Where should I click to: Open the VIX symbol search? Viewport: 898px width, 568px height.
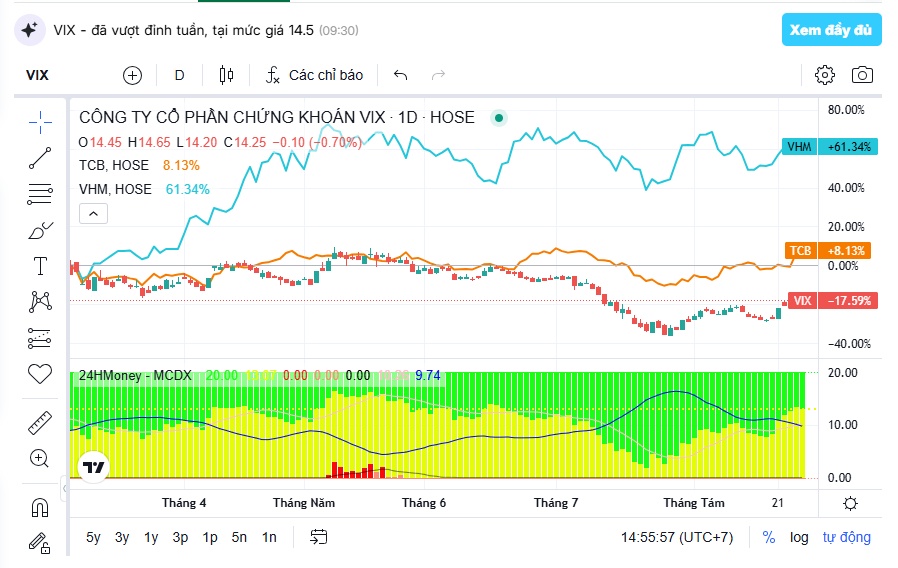click(38, 75)
